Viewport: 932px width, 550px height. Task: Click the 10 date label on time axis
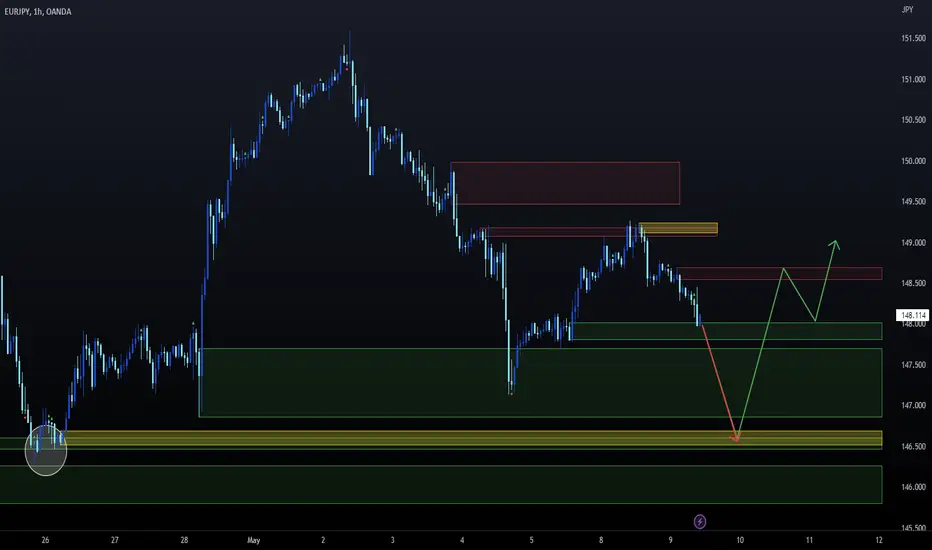coord(740,540)
